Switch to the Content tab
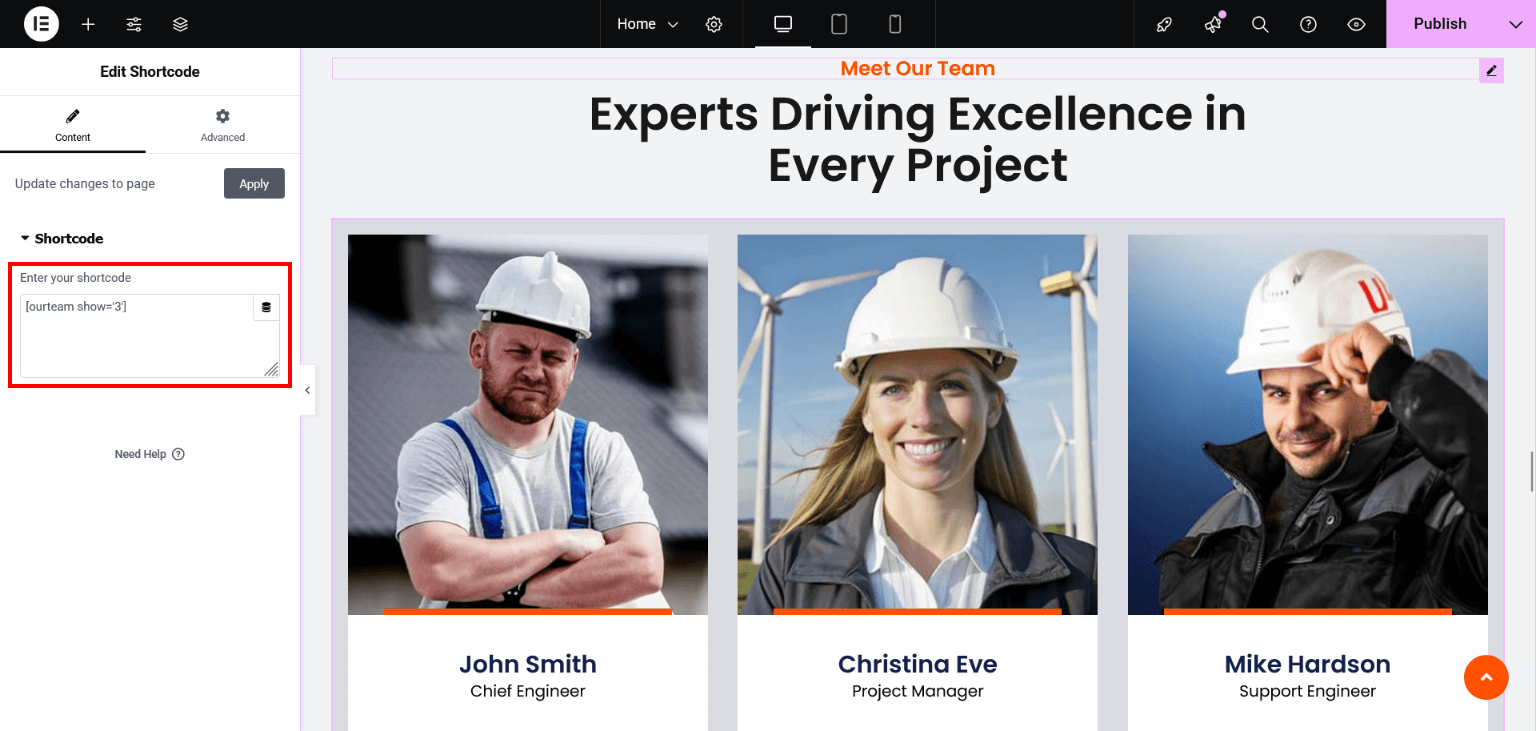 tap(73, 126)
